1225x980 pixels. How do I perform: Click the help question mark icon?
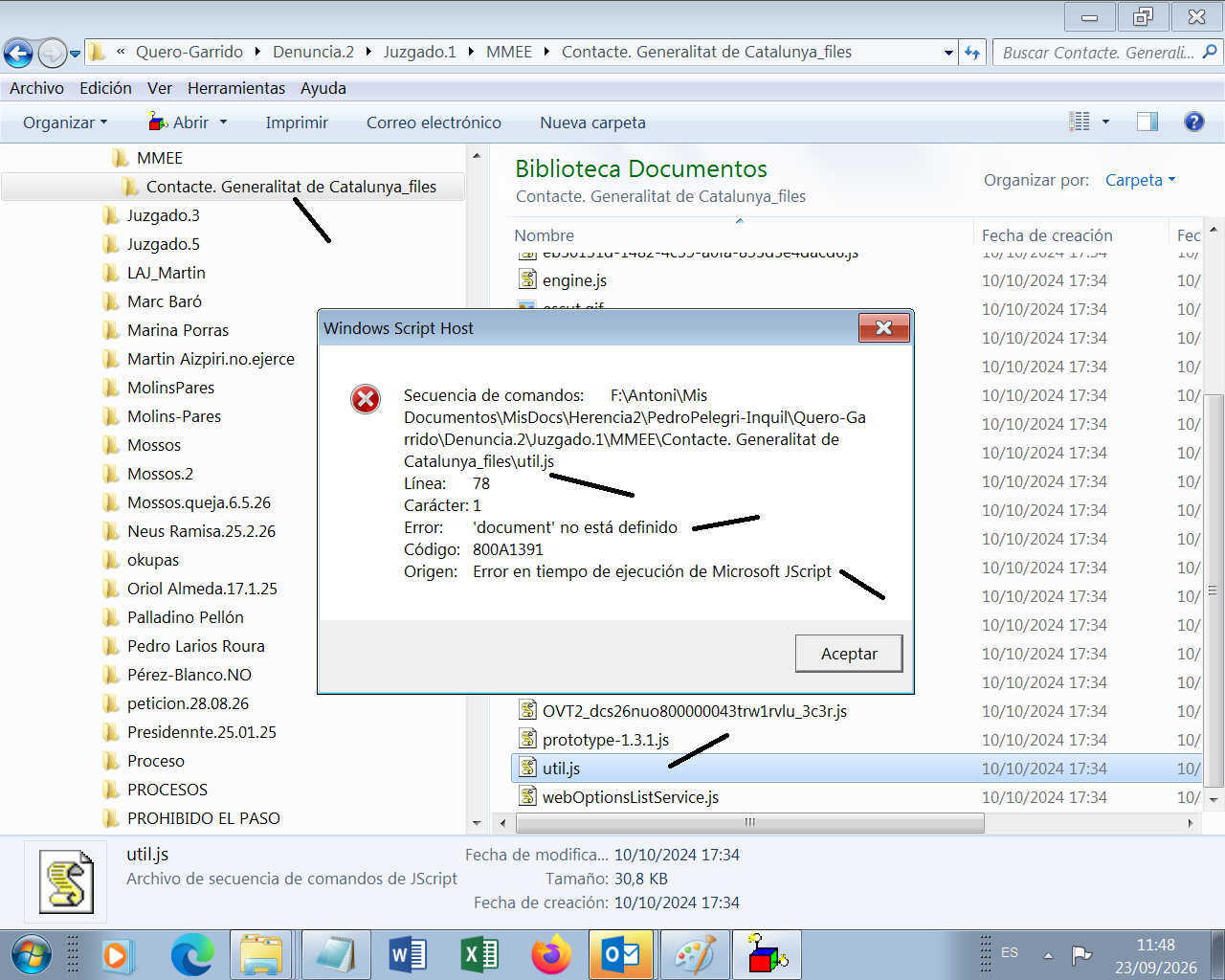[x=1193, y=122]
